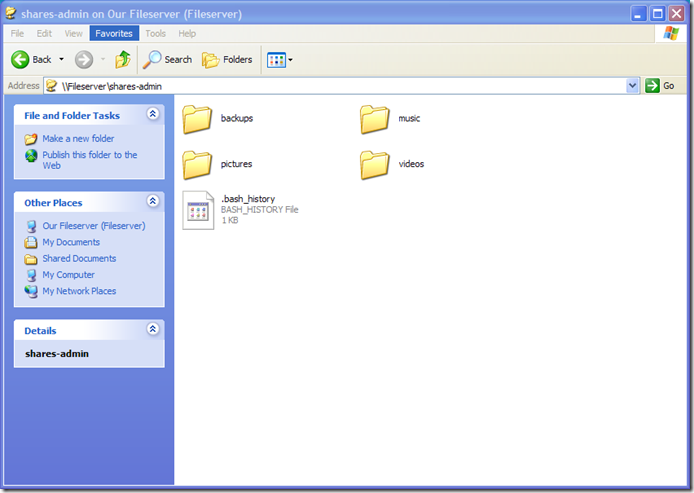Image resolution: width=694 pixels, height=493 pixels.
Task: Open My Documents link
Action: 71,242
